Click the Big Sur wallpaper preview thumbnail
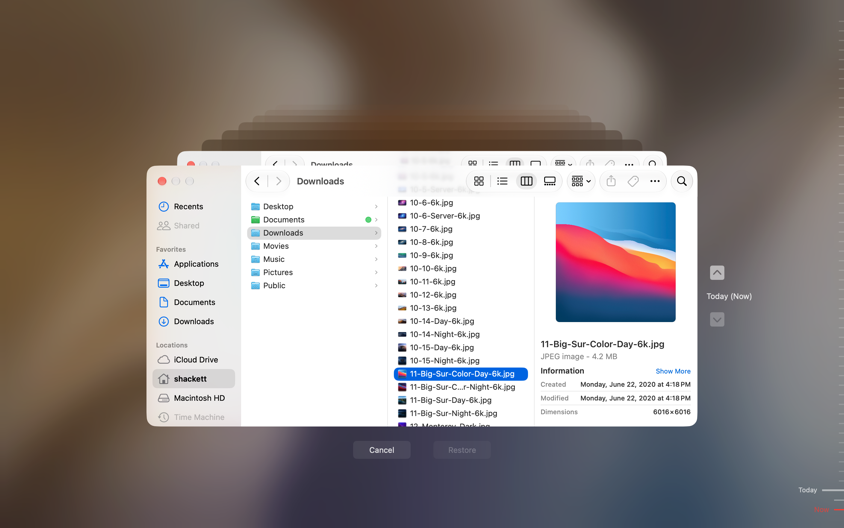 [615, 262]
